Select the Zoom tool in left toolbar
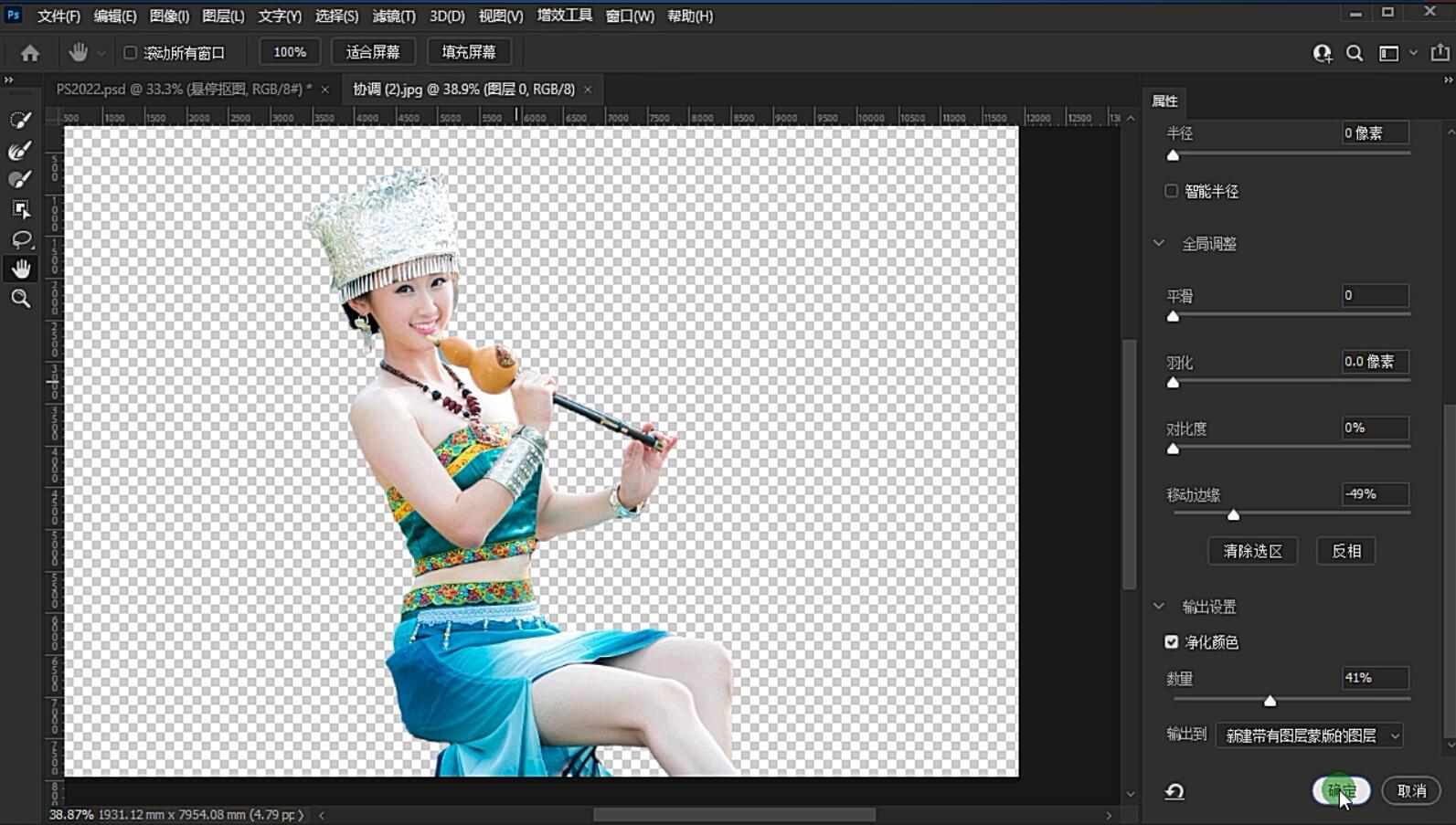The image size is (1456, 825). [20, 299]
